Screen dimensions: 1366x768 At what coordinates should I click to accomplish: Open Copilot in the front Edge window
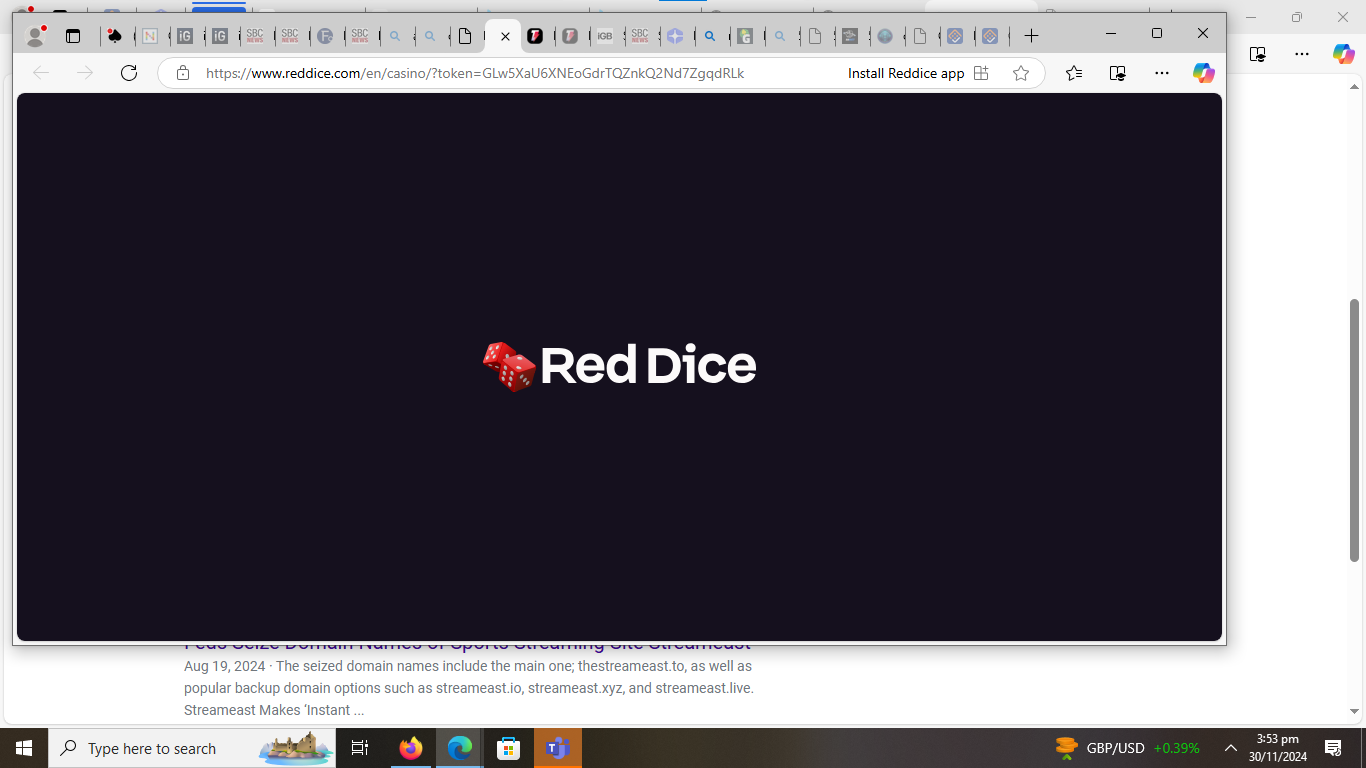1204,73
